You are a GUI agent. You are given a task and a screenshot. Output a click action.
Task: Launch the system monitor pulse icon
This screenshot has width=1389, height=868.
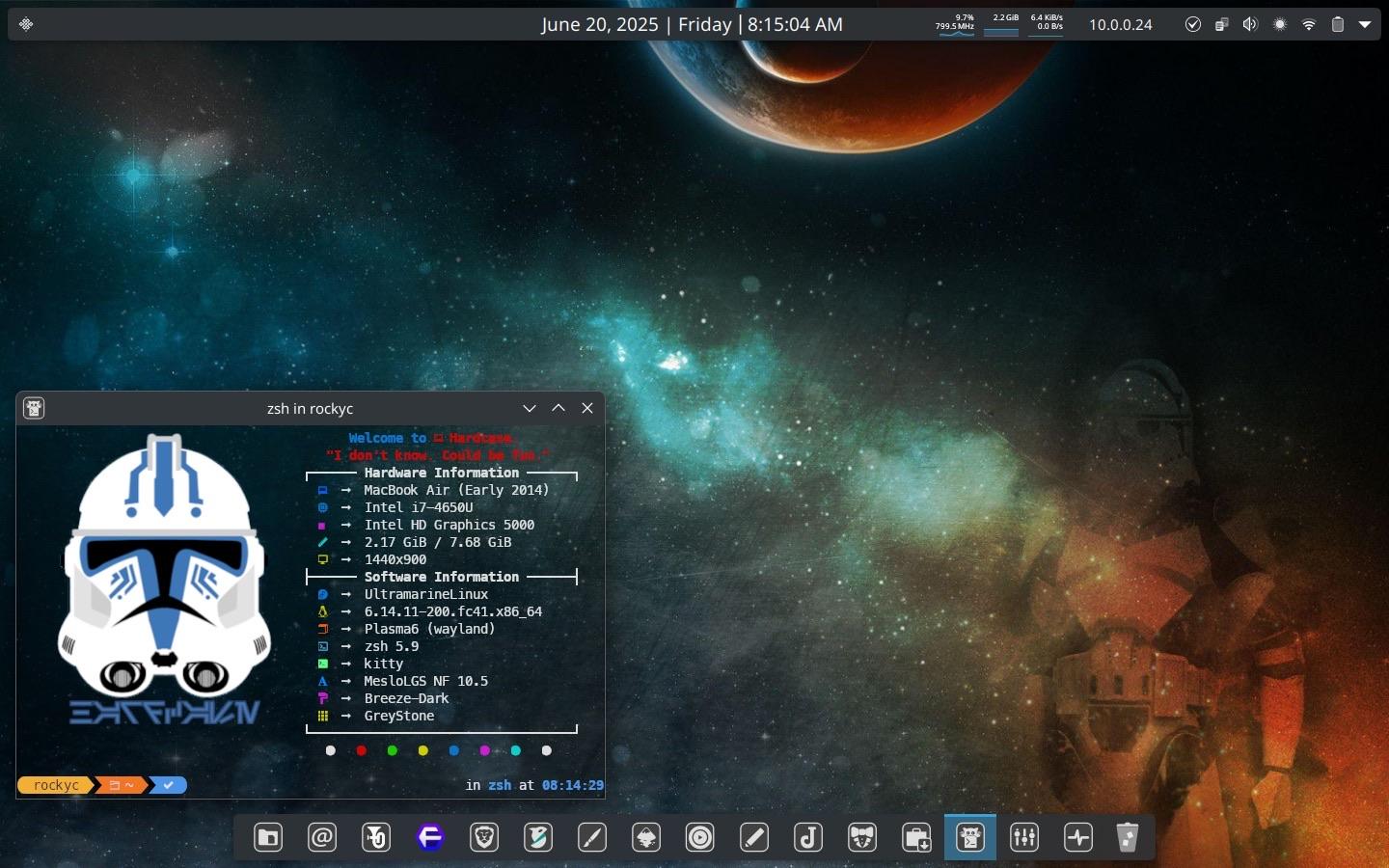pos(1078,837)
